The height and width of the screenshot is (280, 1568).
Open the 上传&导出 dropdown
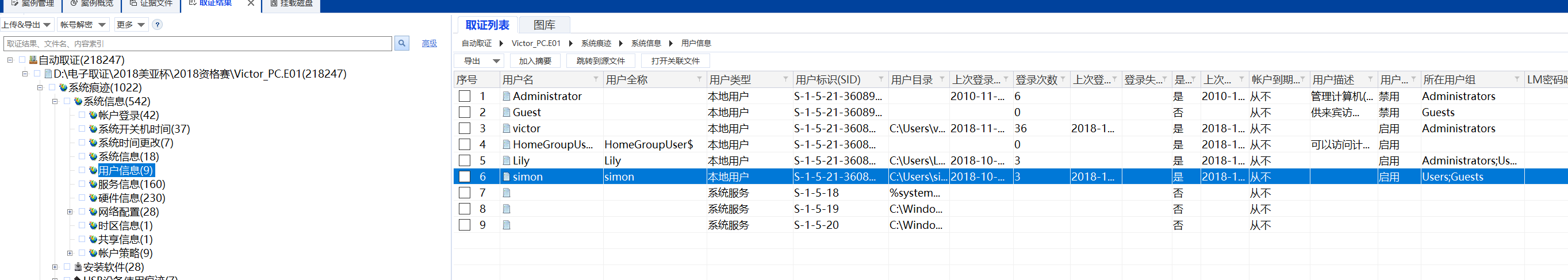pos(26,25)
